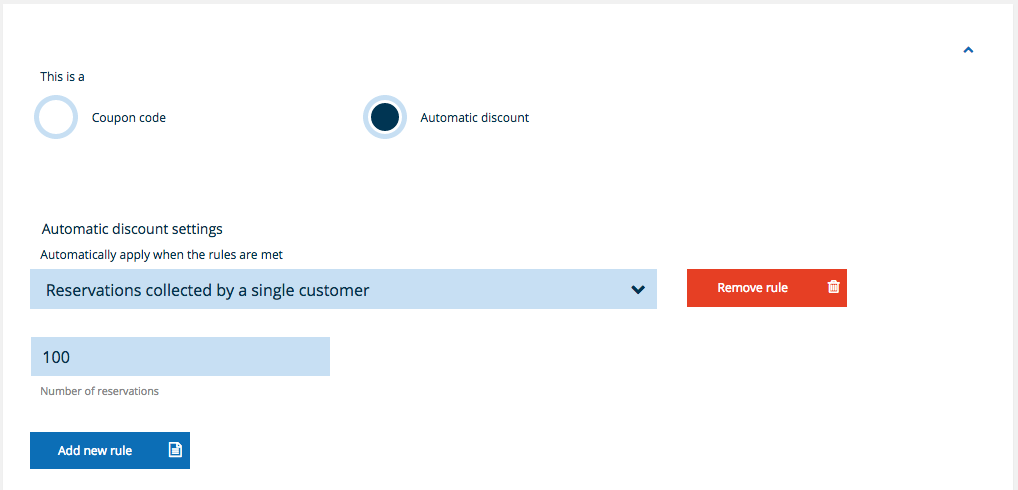Click the down arrow in the rule dropdown
1018x490 pixels.
[x=638, y=290]
